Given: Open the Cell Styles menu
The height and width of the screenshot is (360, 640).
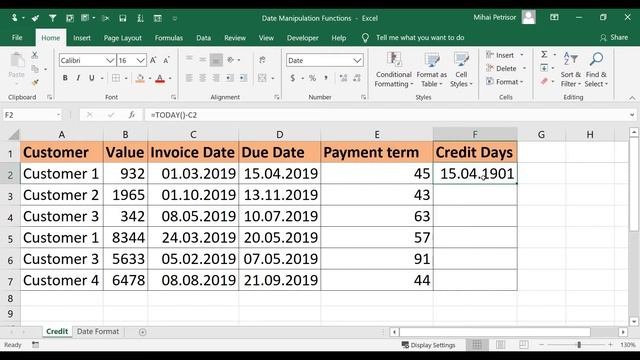Looking at the screenshot, I should (x=461, y=69).
